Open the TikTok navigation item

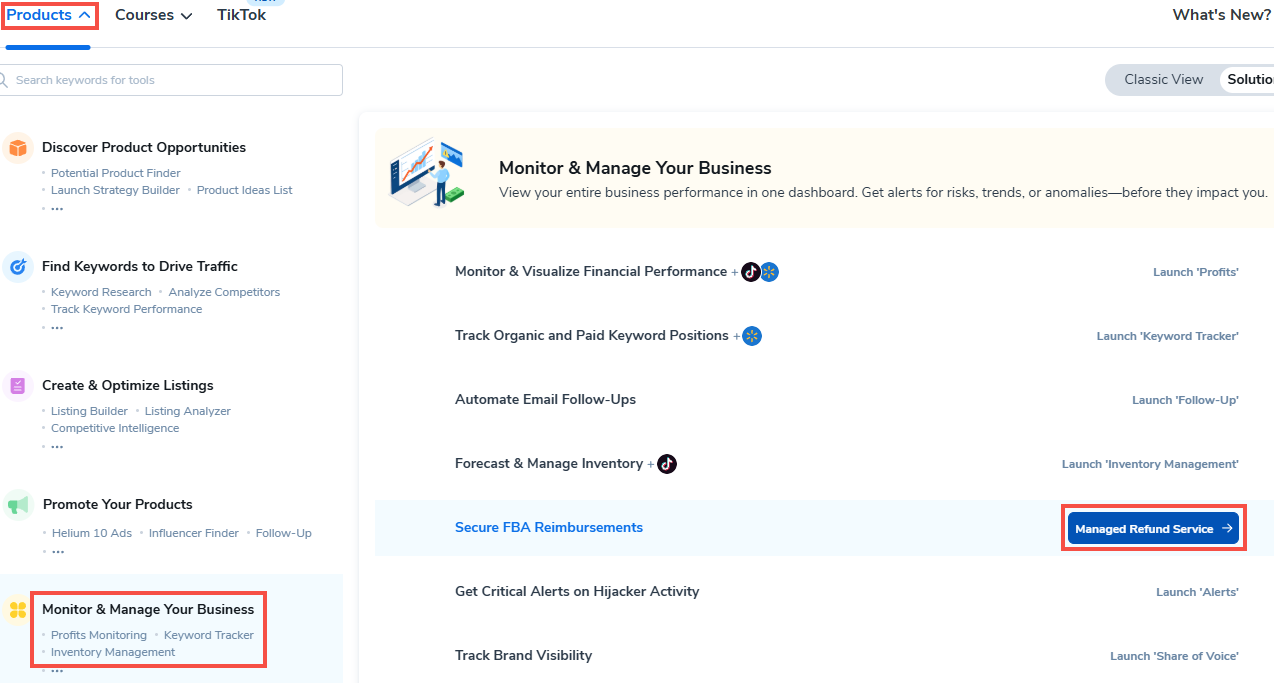[241, 16]
